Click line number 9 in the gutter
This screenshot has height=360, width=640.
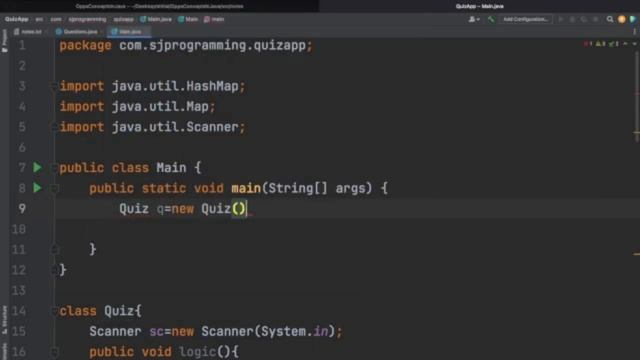click(x=22, y=209)
